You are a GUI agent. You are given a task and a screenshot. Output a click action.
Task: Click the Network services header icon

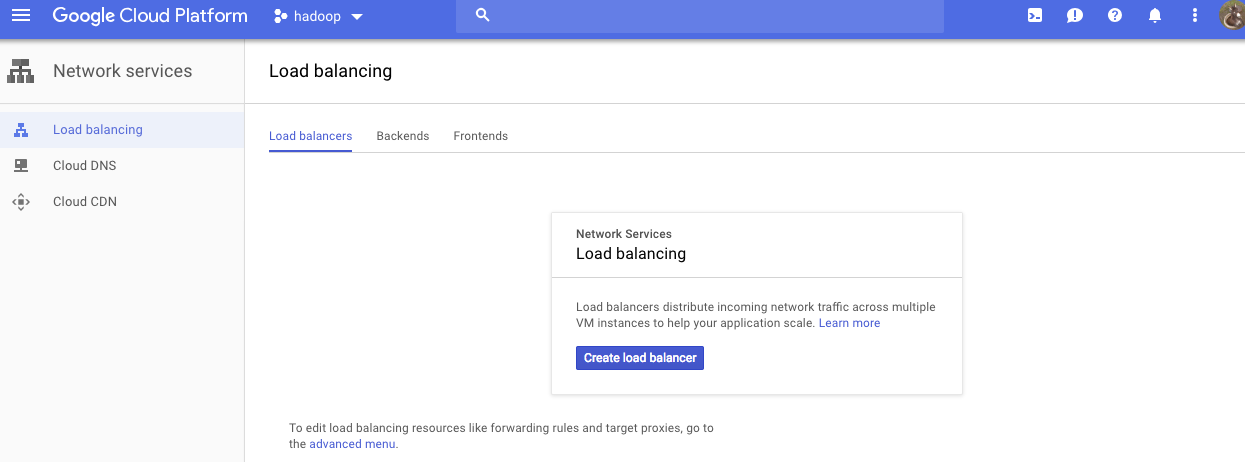[x=21, y=71]
